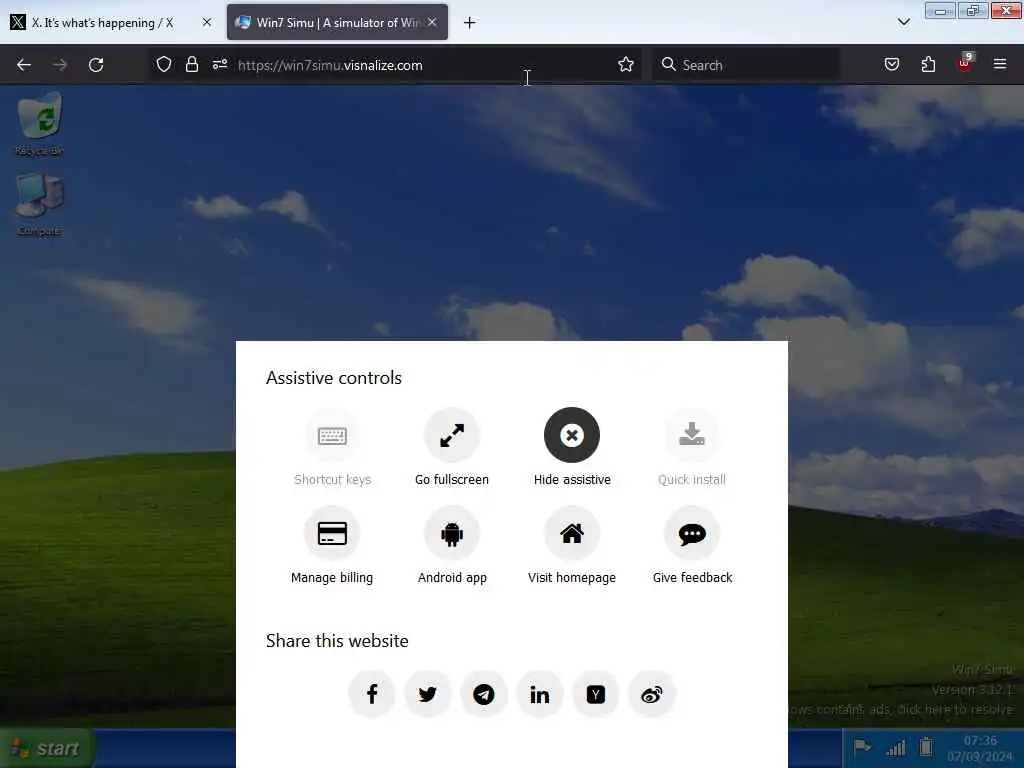This screenshot has height=768, width=1024.
Task: Click the Quick install download icon
Action: (x=692, y=436)
